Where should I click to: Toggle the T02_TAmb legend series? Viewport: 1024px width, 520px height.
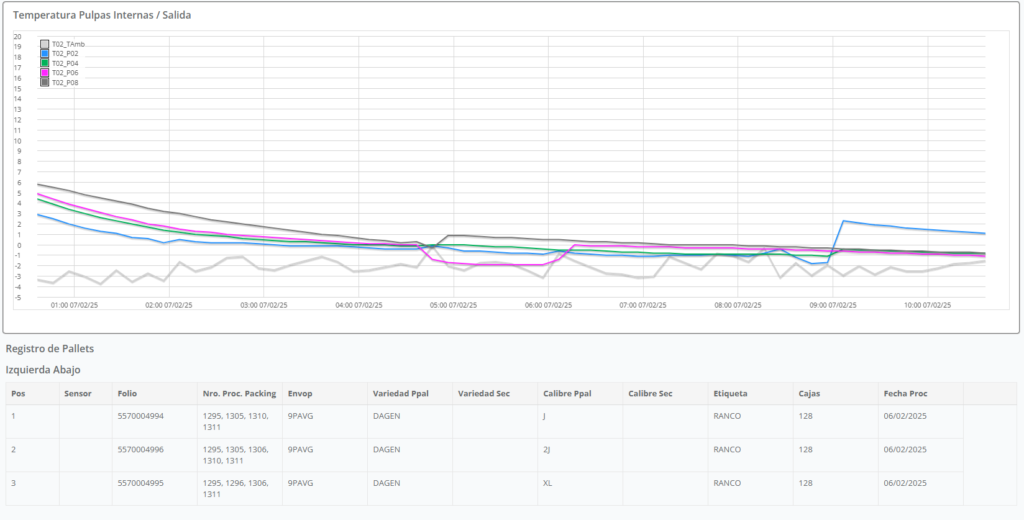click(x=68, y=44)
